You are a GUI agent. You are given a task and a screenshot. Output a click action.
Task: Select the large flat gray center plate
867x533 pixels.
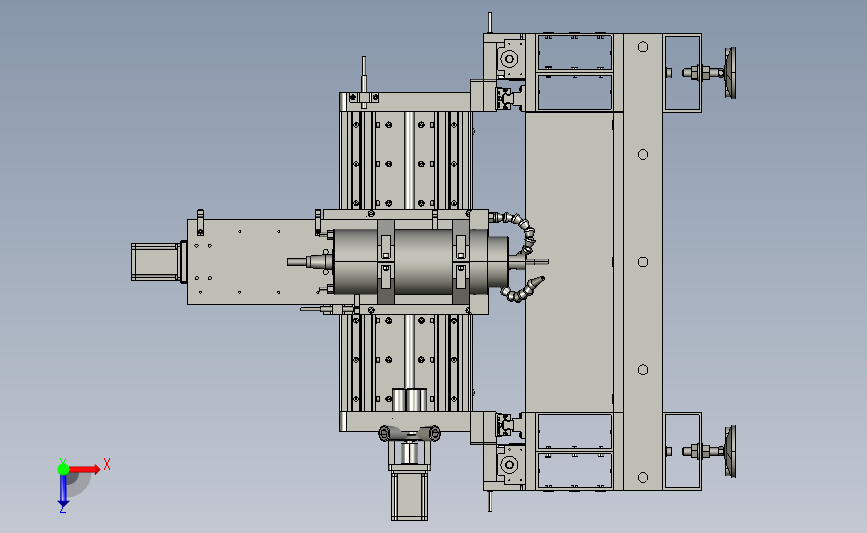pos(570,262)
